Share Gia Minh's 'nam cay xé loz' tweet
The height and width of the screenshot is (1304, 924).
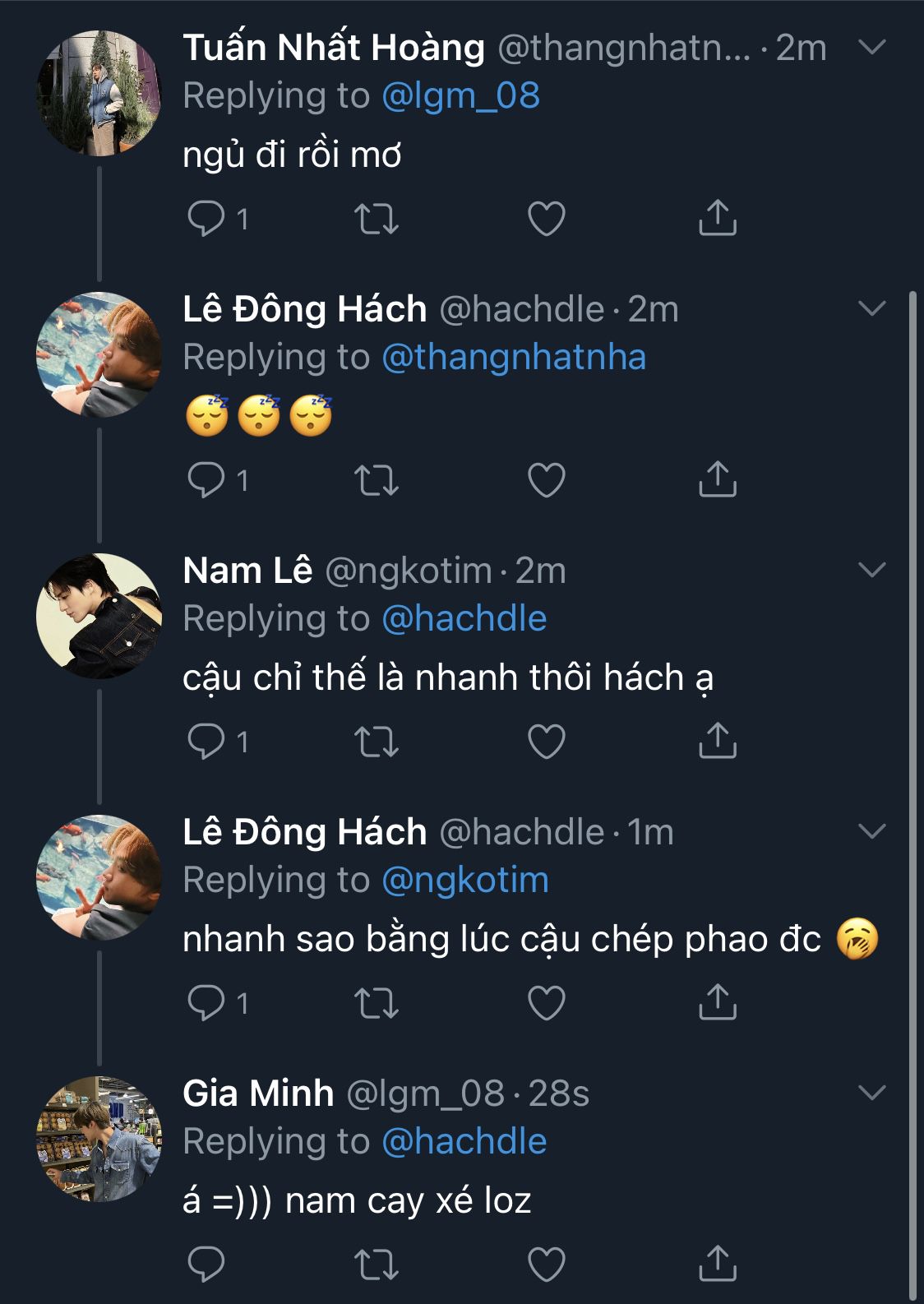point(717,1264)
